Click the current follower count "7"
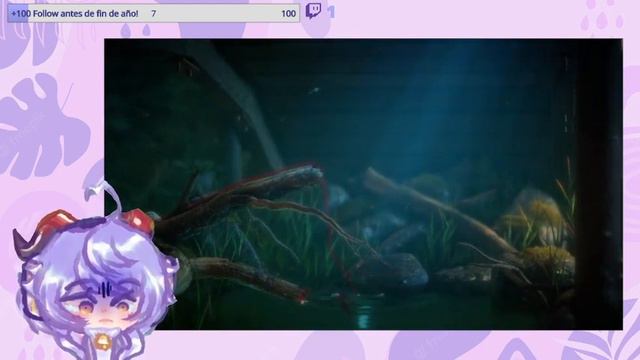640x360 pixels. tap(153, 13)
